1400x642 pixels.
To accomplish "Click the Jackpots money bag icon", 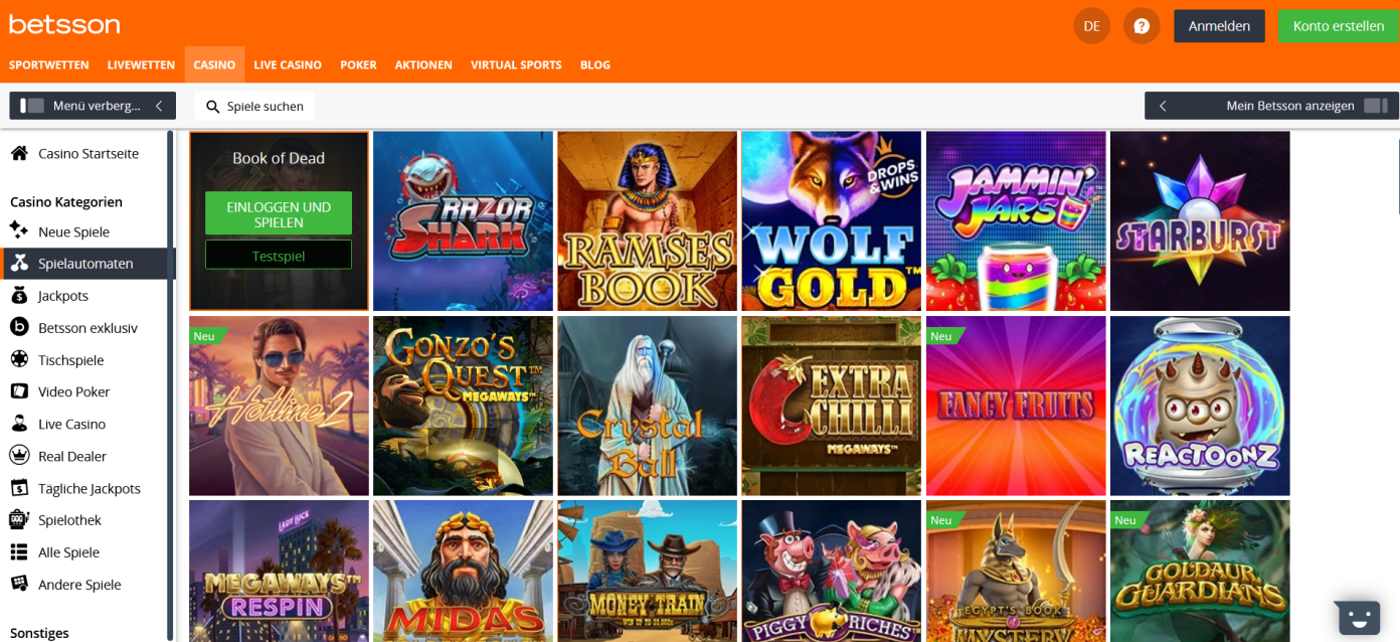I will pyautogui.click(x=18, y=295).
